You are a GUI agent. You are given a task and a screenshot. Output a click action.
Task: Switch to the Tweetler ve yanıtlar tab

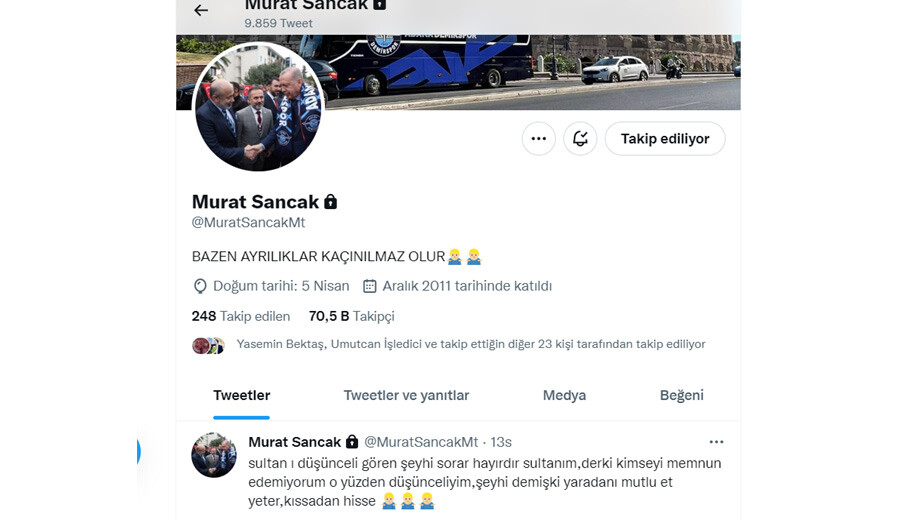(x=406, y=395)
